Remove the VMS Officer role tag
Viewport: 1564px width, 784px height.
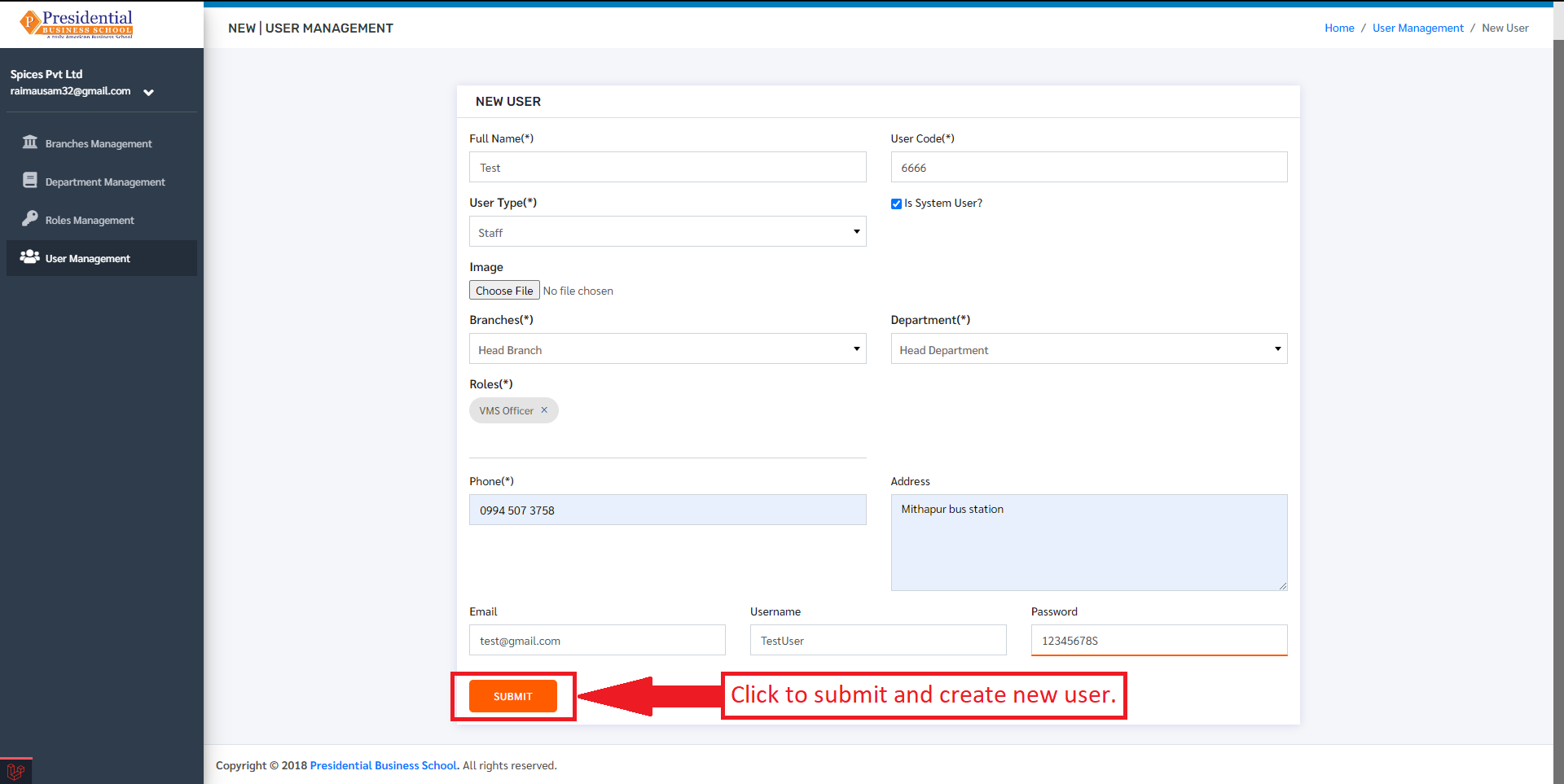[x=544, y=410]
